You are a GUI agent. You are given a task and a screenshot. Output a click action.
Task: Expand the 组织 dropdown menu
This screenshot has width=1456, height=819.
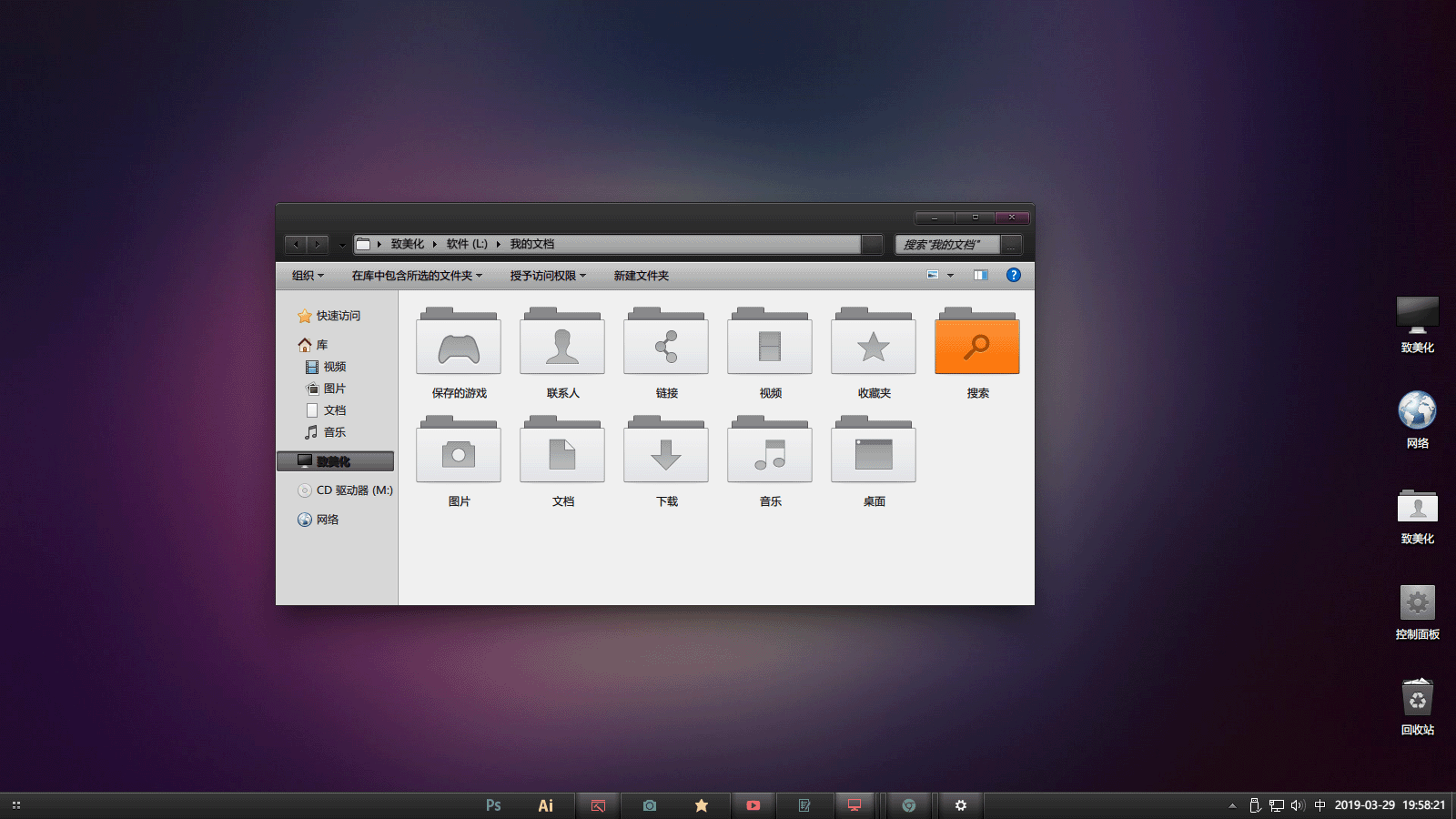pos(308,276)
